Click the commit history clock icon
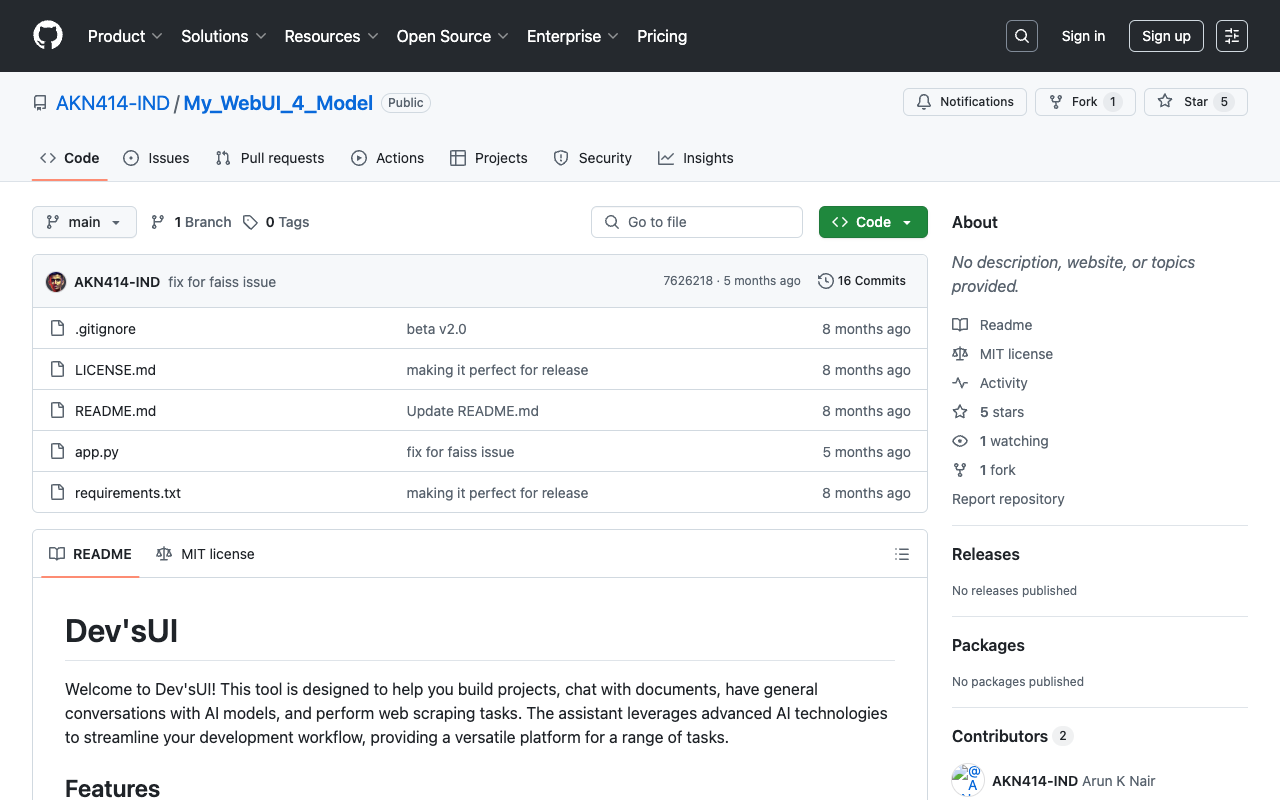The width and height of the screenshot is (1280, 800). point(825,281)
